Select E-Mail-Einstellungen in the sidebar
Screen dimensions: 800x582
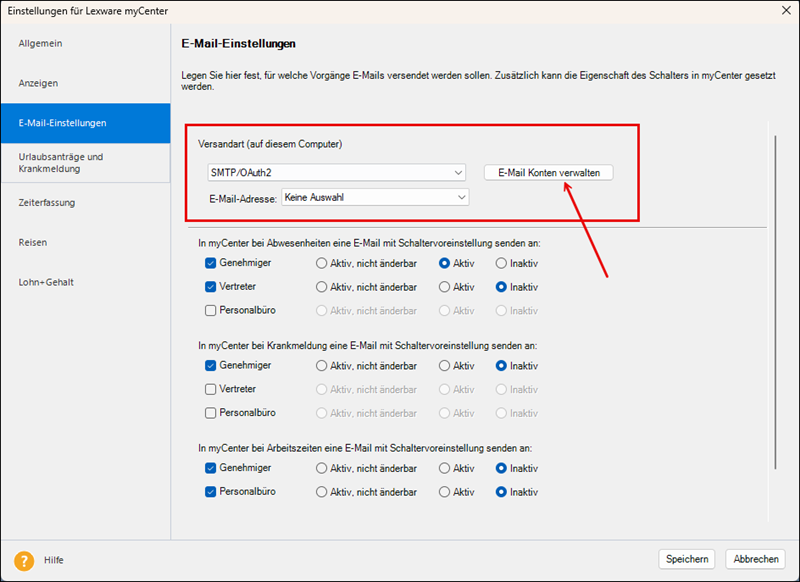tap(86, 123)
